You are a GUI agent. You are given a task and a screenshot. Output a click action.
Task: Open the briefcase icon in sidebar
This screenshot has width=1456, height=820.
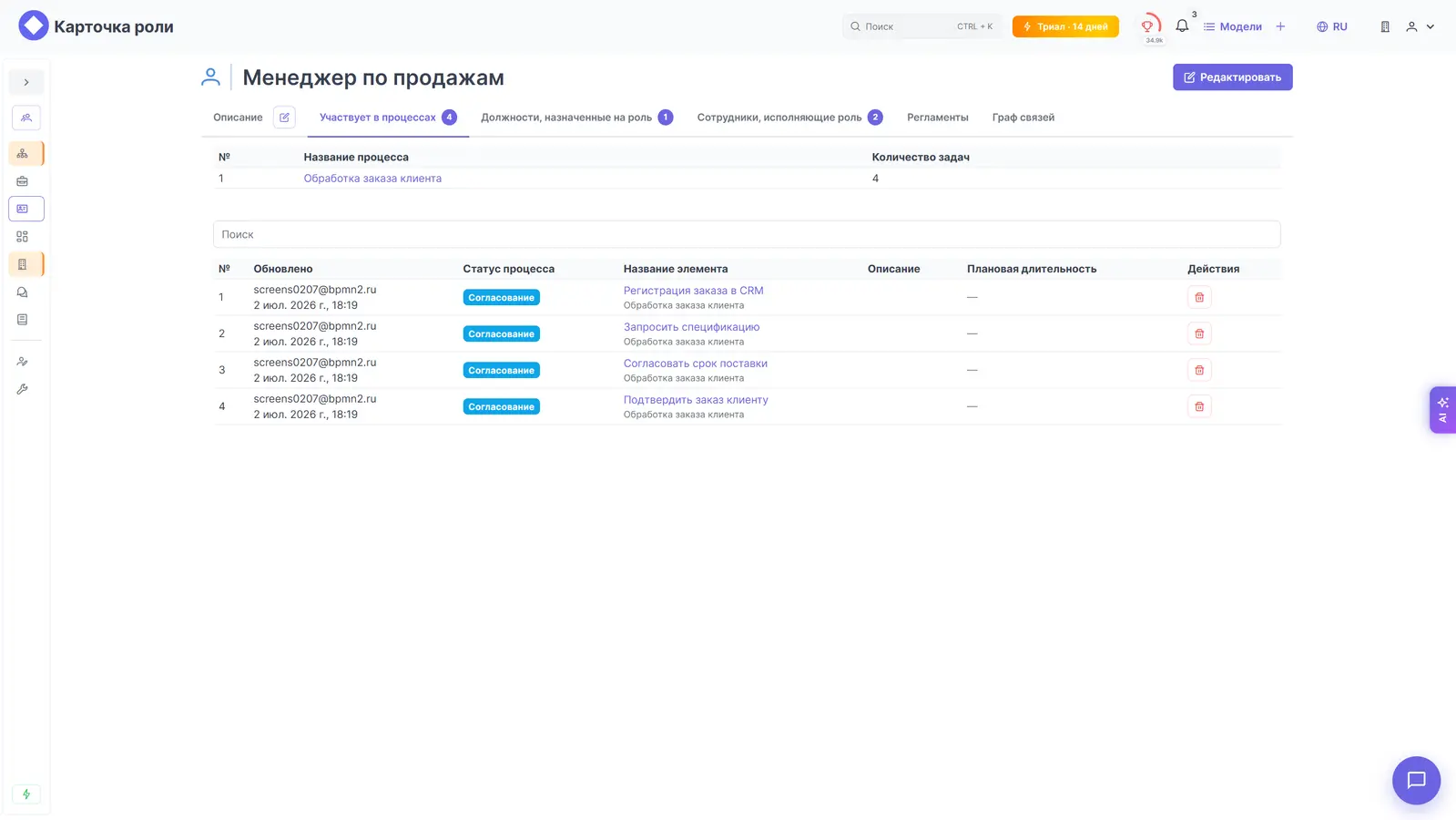23,181
